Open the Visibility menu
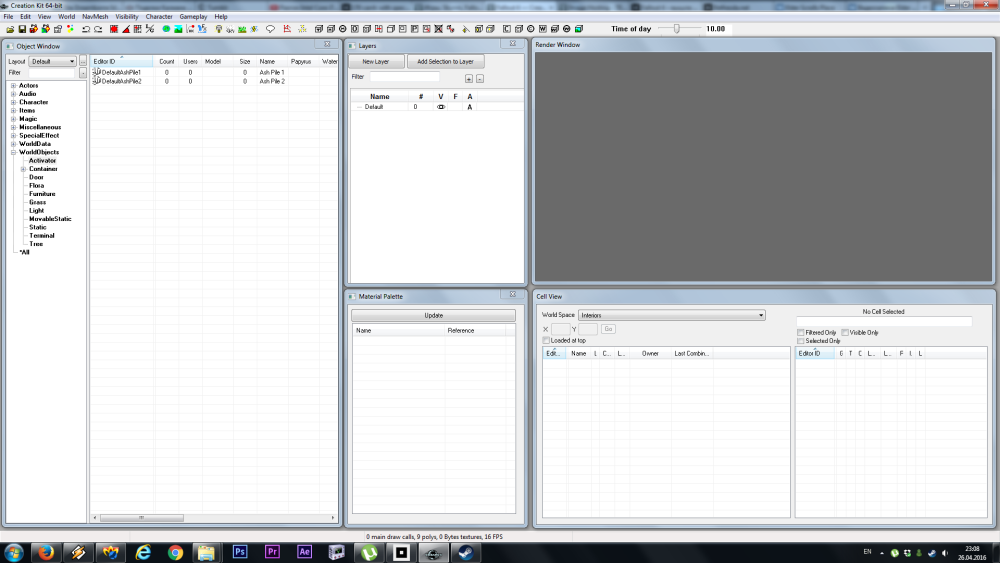Image resolution: width=1000 pixels, height=563 pixels. [x=127, y=17]
